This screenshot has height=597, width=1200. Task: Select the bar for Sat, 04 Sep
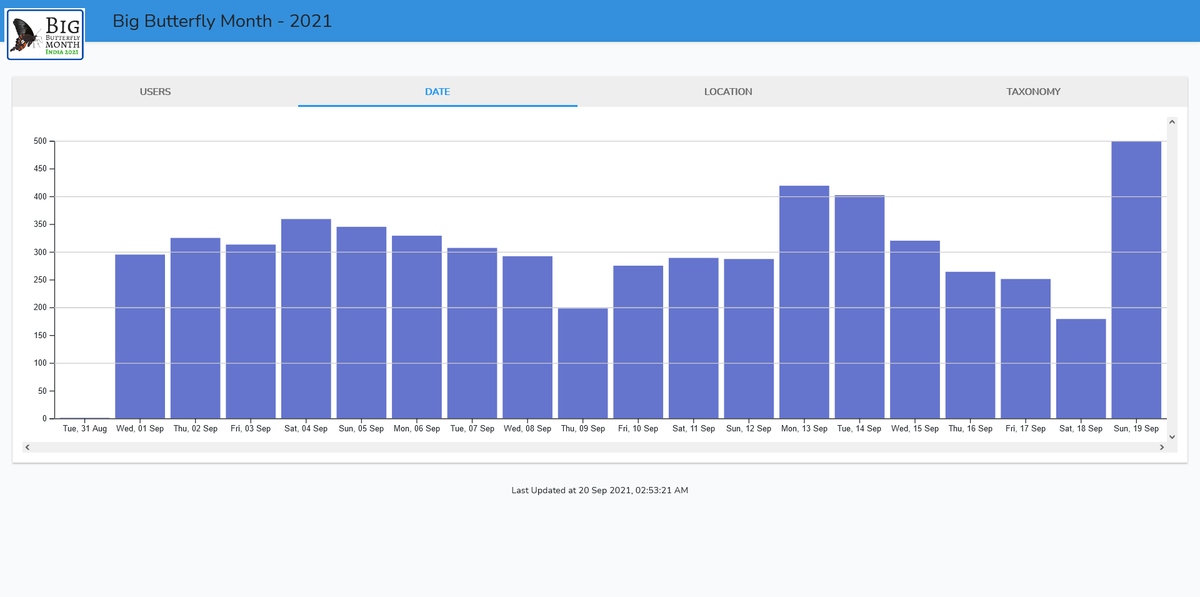(306, 318)
